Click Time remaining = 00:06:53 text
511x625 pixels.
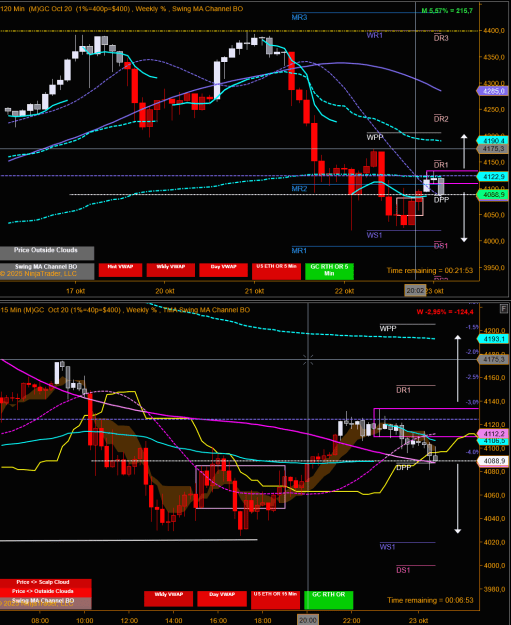[x=430, y=600]
